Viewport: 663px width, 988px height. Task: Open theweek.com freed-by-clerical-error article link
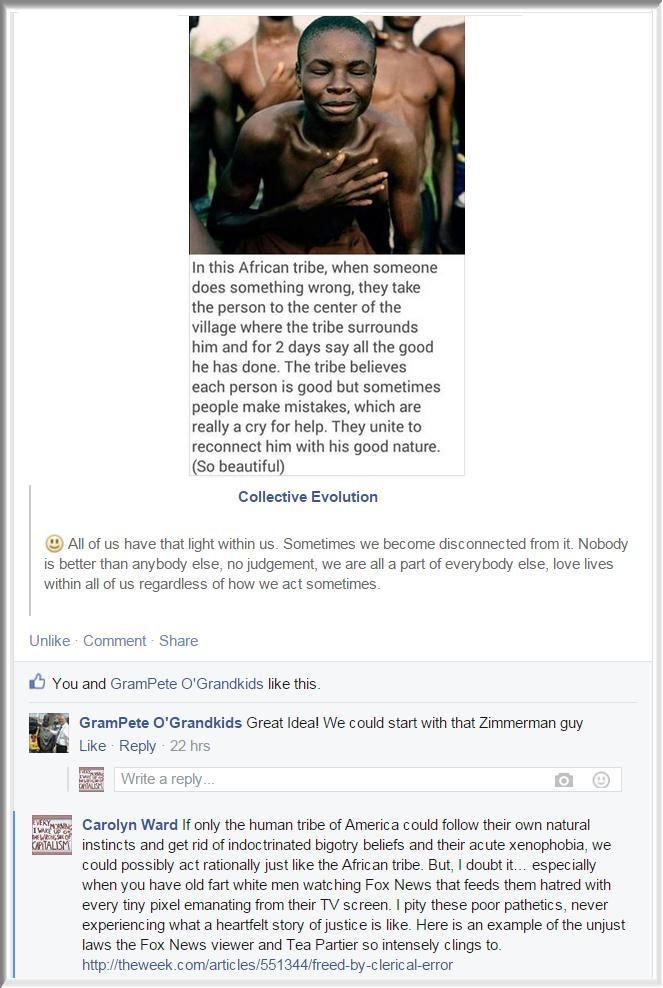point(267,965)
